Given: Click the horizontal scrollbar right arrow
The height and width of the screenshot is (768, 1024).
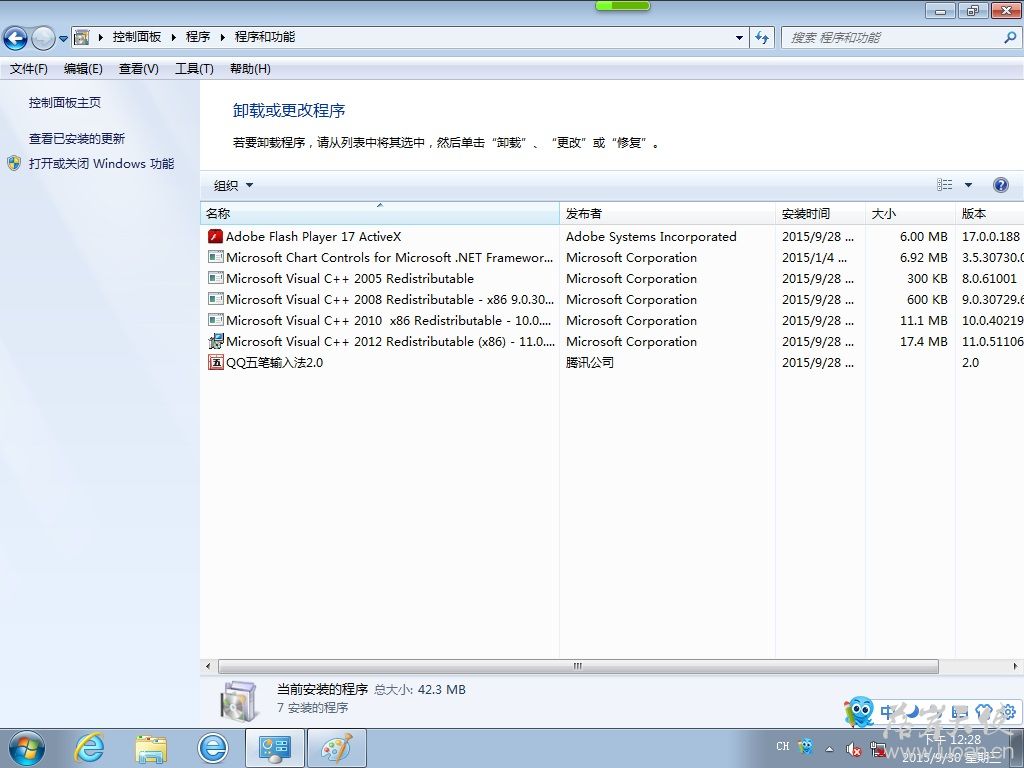Looking at the screenshot, I should [x=1015, y=666].
